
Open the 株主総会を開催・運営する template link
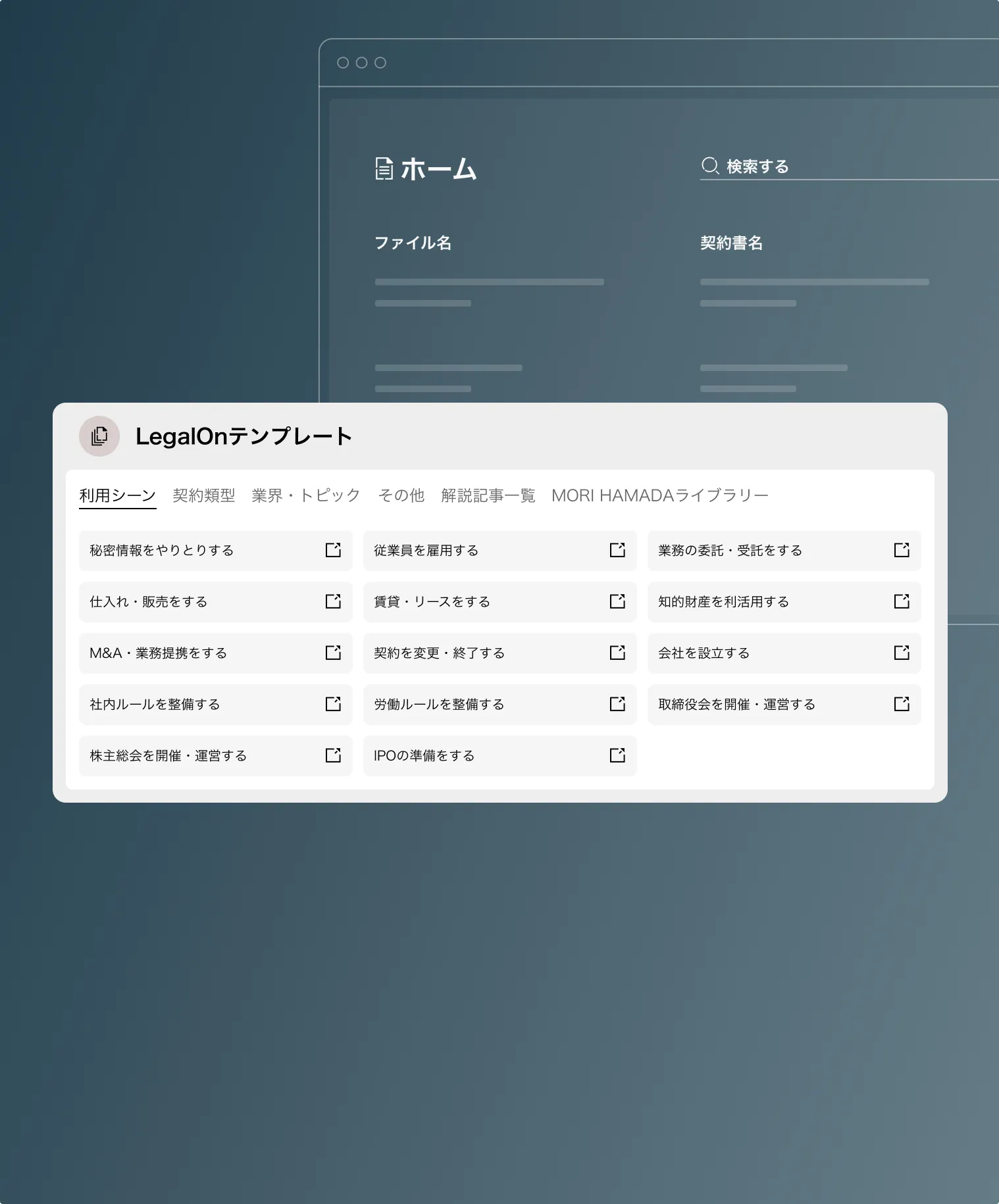click(x=216, y=755)
